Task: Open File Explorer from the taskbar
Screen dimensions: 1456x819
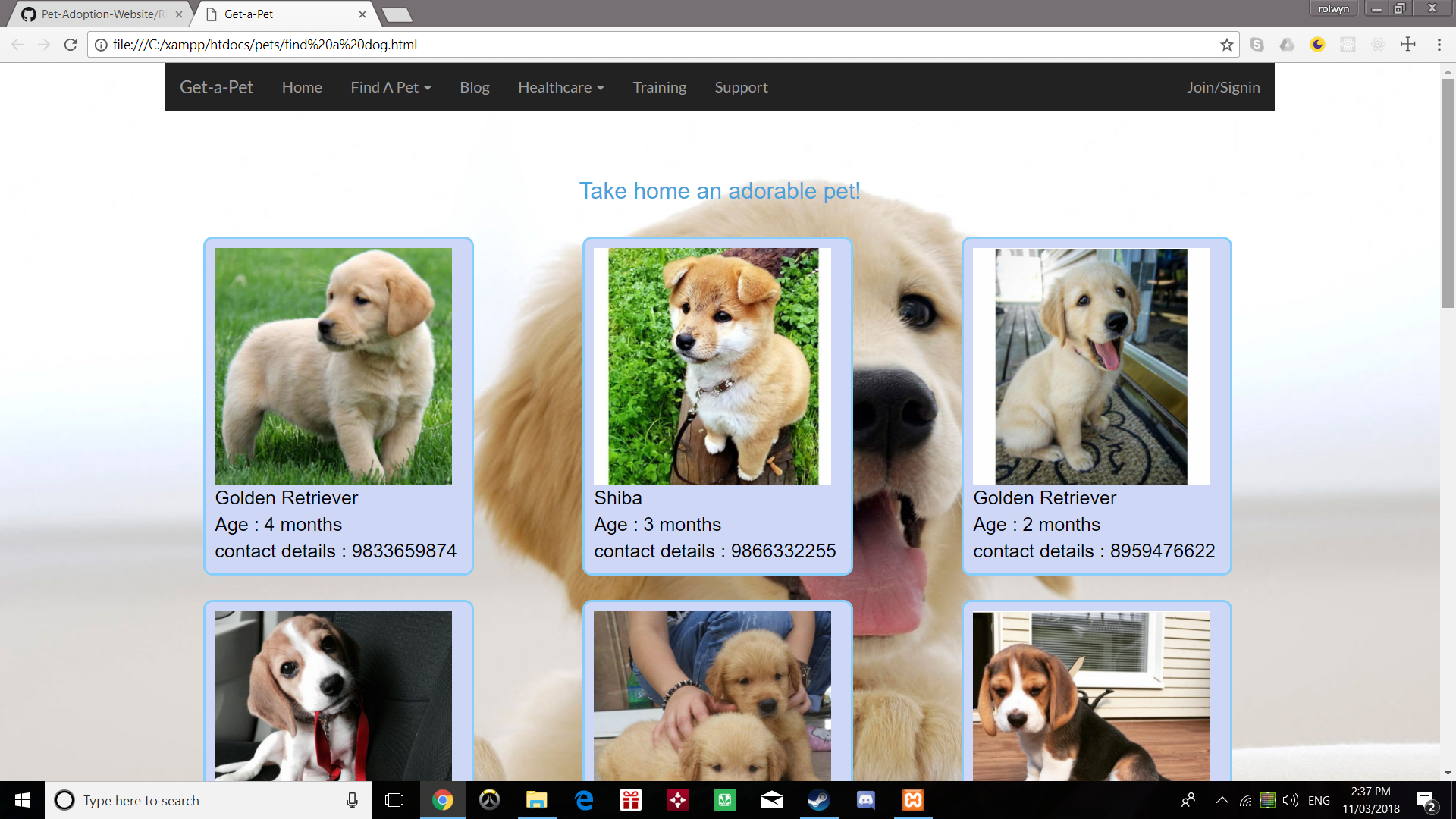Action: pyautogui.click(x=537, y=800)
